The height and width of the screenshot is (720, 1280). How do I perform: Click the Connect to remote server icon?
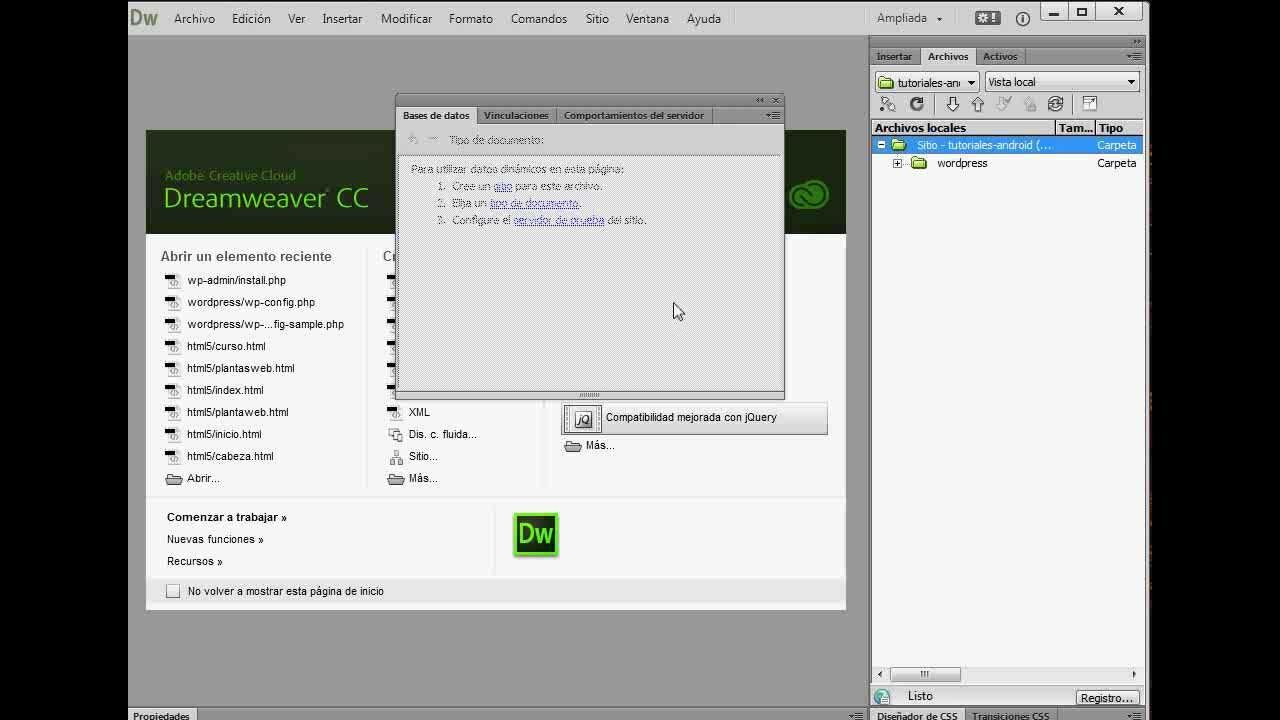click(x=888, y=104)
